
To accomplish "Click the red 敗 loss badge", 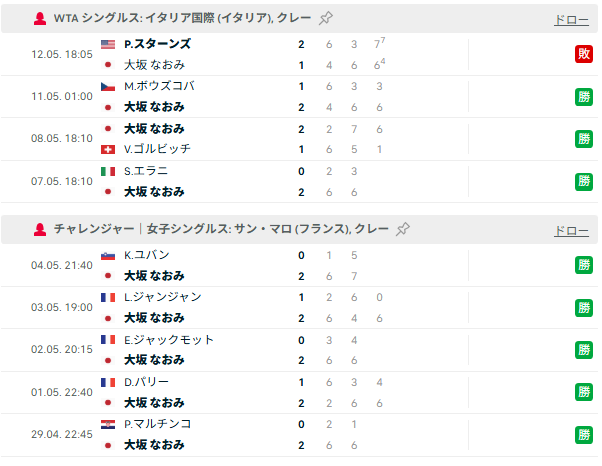I will tap(584, 54).
